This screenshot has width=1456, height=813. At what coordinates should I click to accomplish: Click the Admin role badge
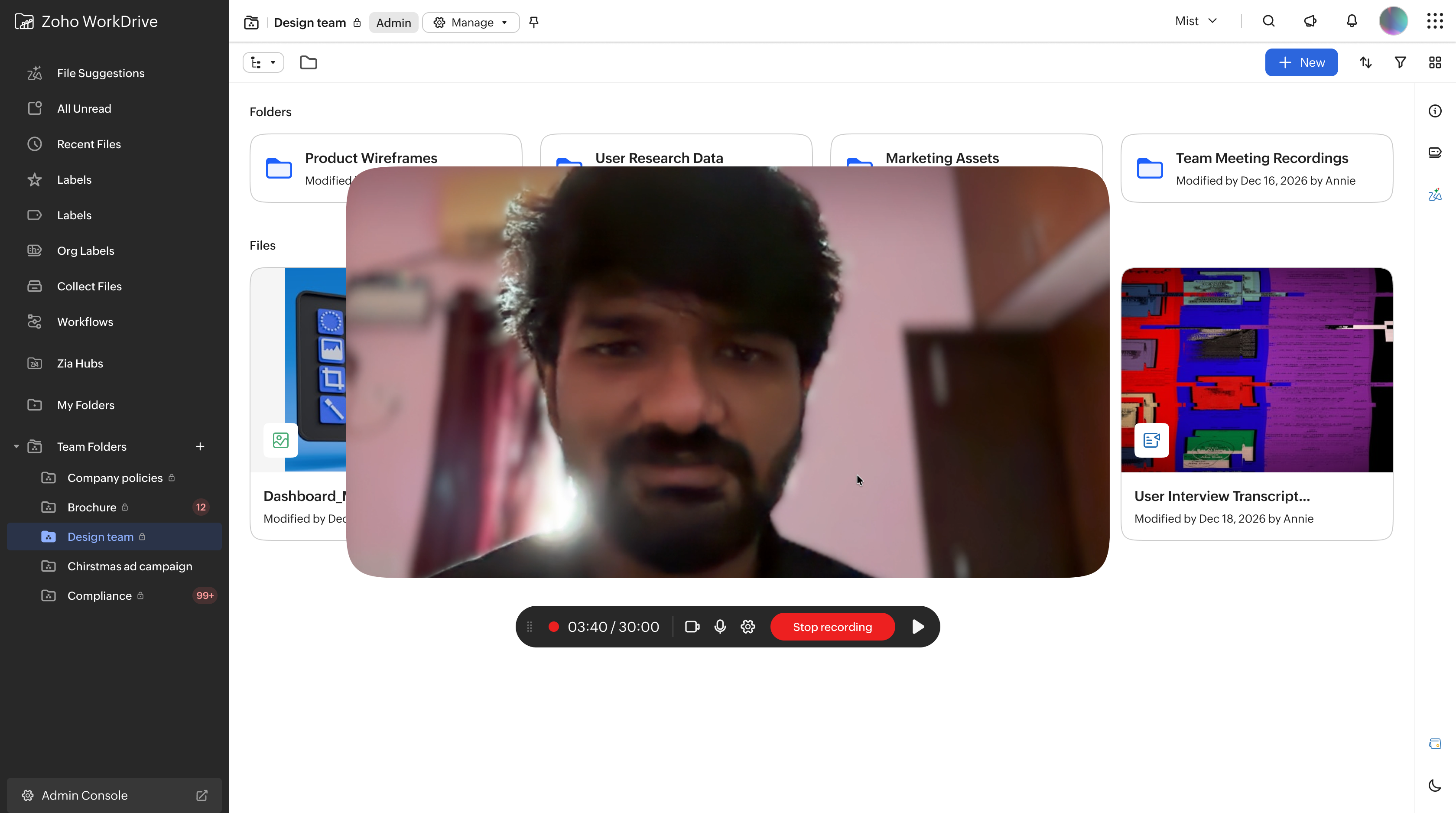(x=393, y=22)
